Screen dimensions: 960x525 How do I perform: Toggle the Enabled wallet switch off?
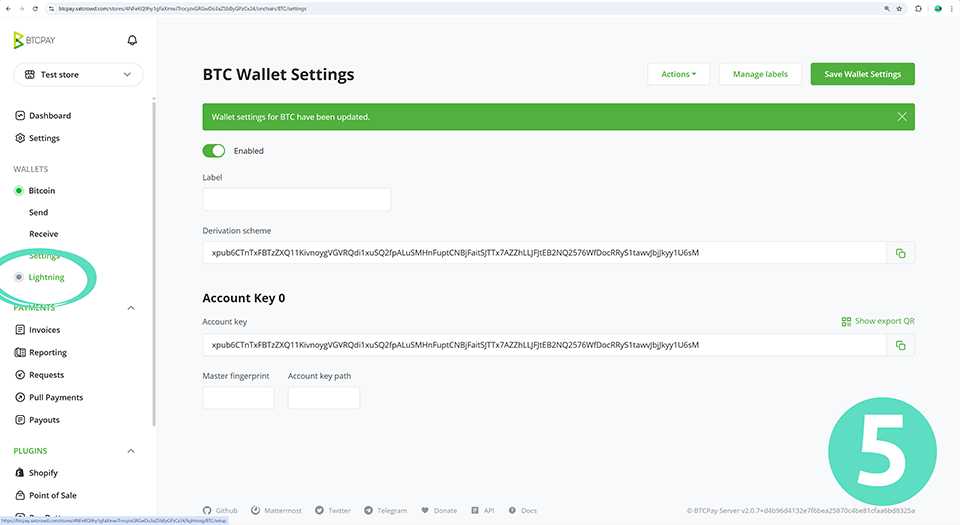pos(214,151)
